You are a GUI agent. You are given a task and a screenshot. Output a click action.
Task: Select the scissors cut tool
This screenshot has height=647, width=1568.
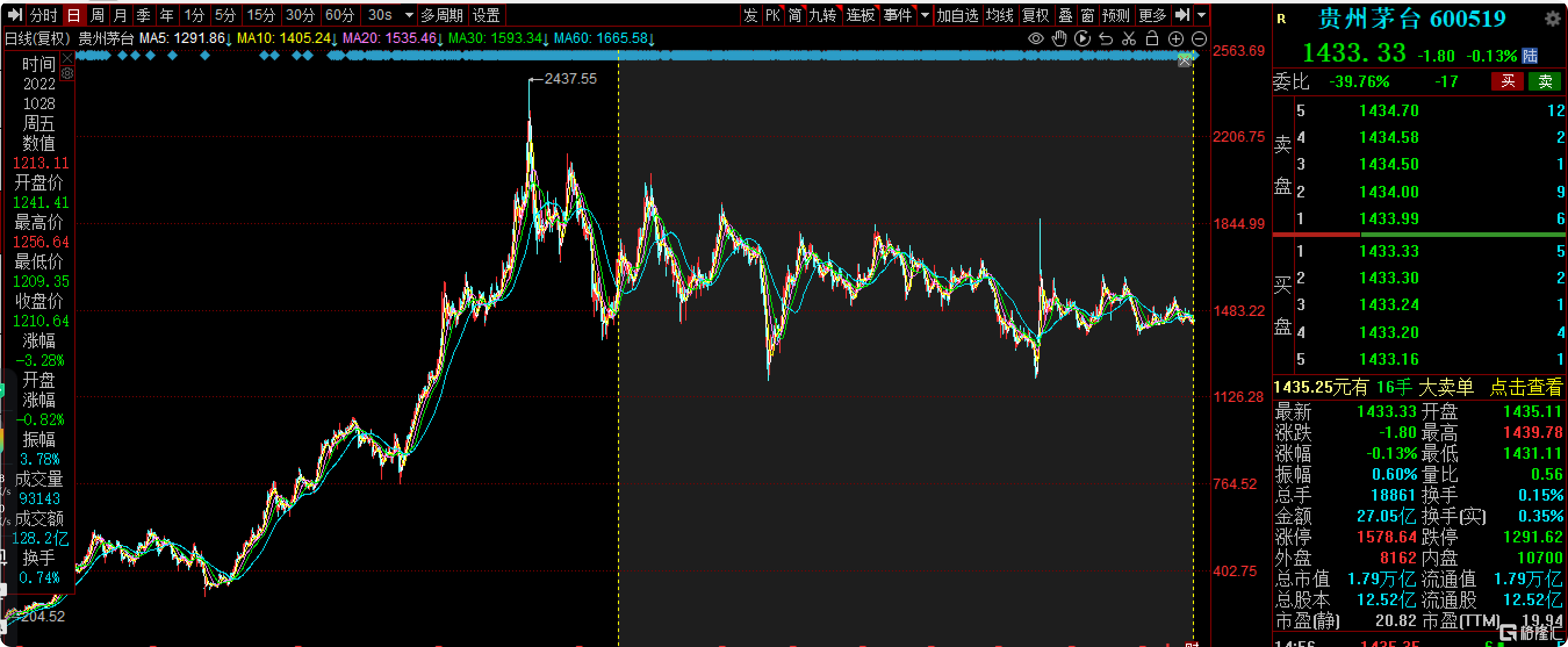[x=1128, y=39]
